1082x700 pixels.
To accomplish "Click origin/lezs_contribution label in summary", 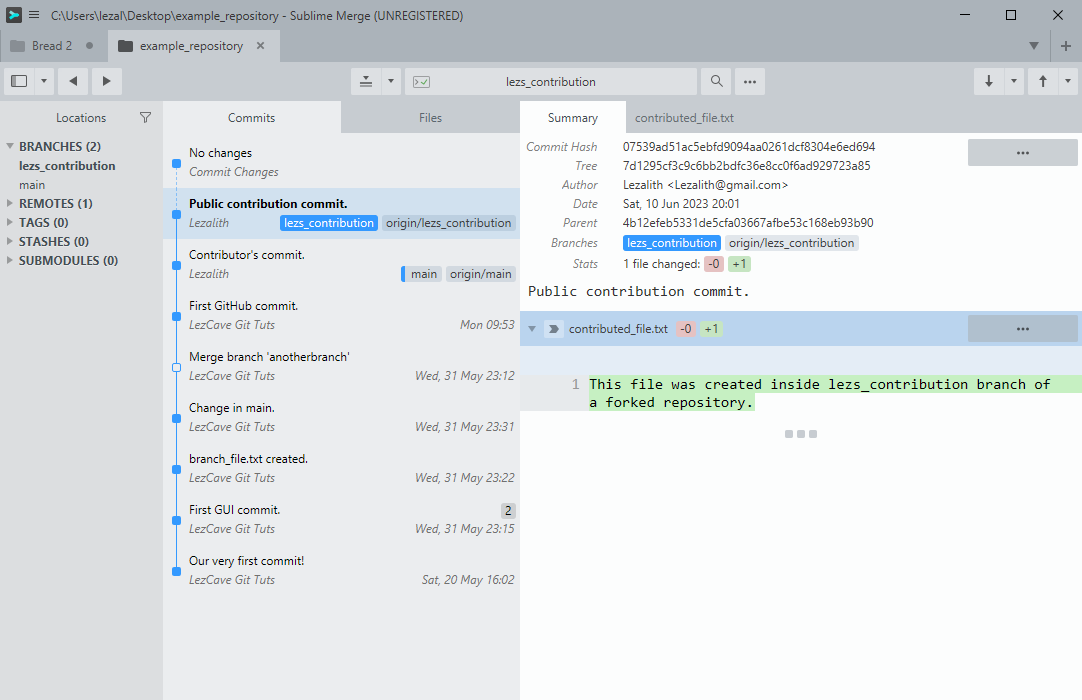I will point(791,243).
